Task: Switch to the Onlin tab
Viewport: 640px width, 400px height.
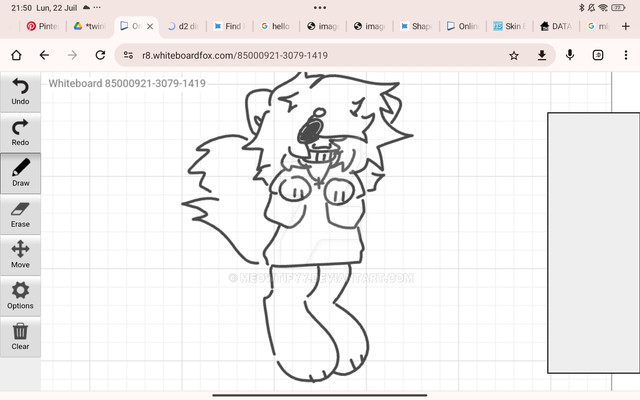Action: 462,26
